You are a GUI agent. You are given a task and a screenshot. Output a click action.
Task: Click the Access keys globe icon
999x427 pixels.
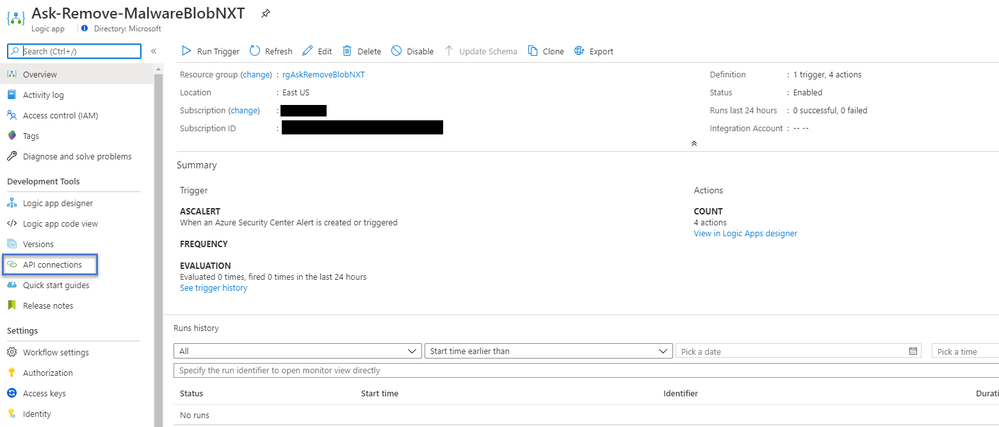click(11, 393)
